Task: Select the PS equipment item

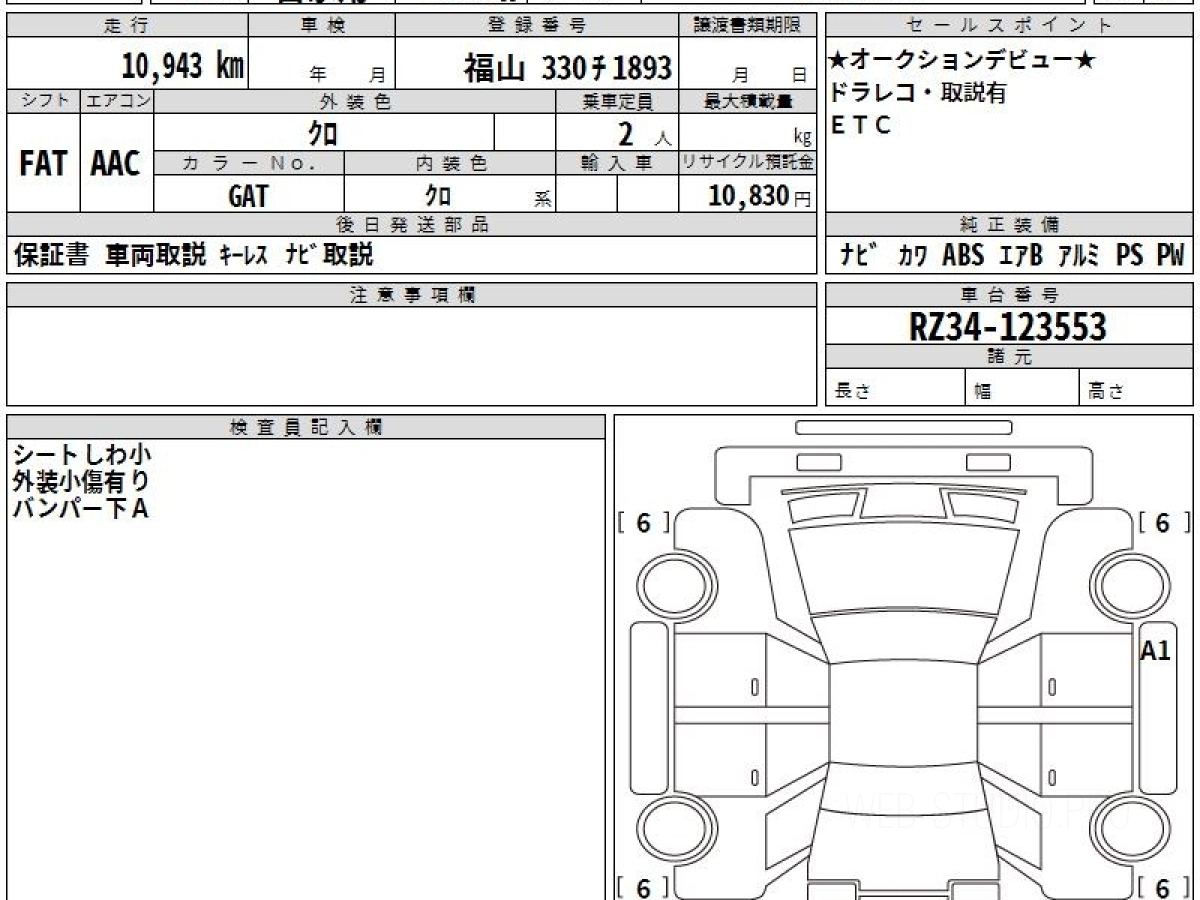Action: (1130, 256)
